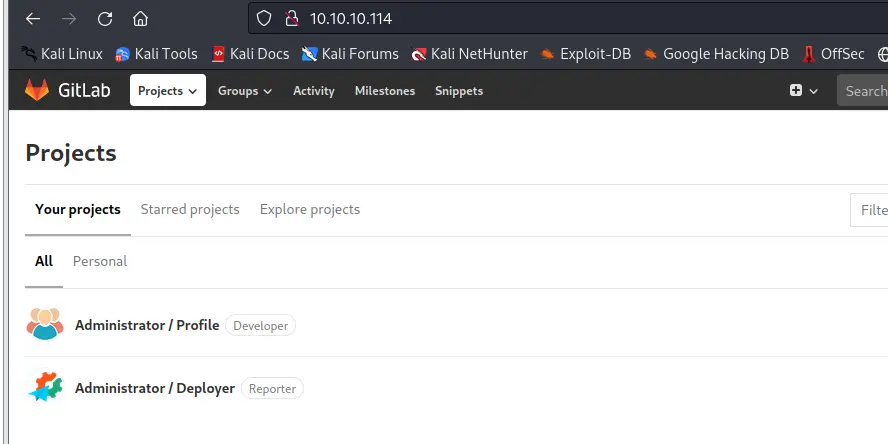Expand the Projects dropdown menu
Screen dimensions: 888x444
tap(167, 90)
